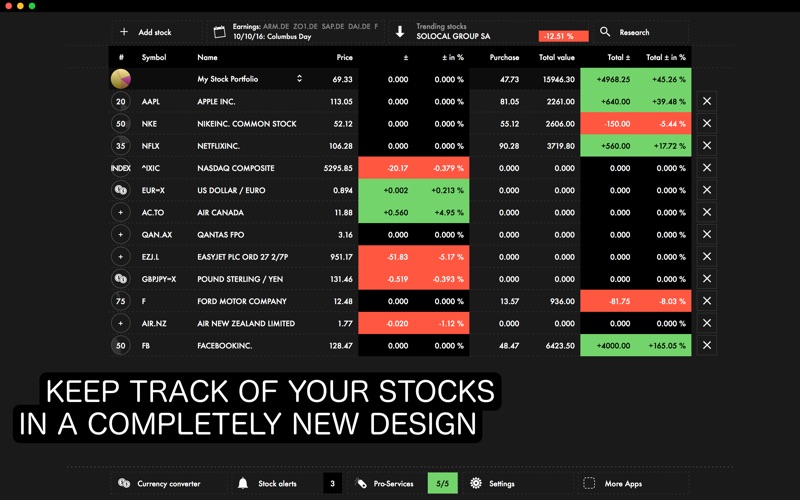Remove the NFLX row with X
800x500 pixels.
point(707,146)
